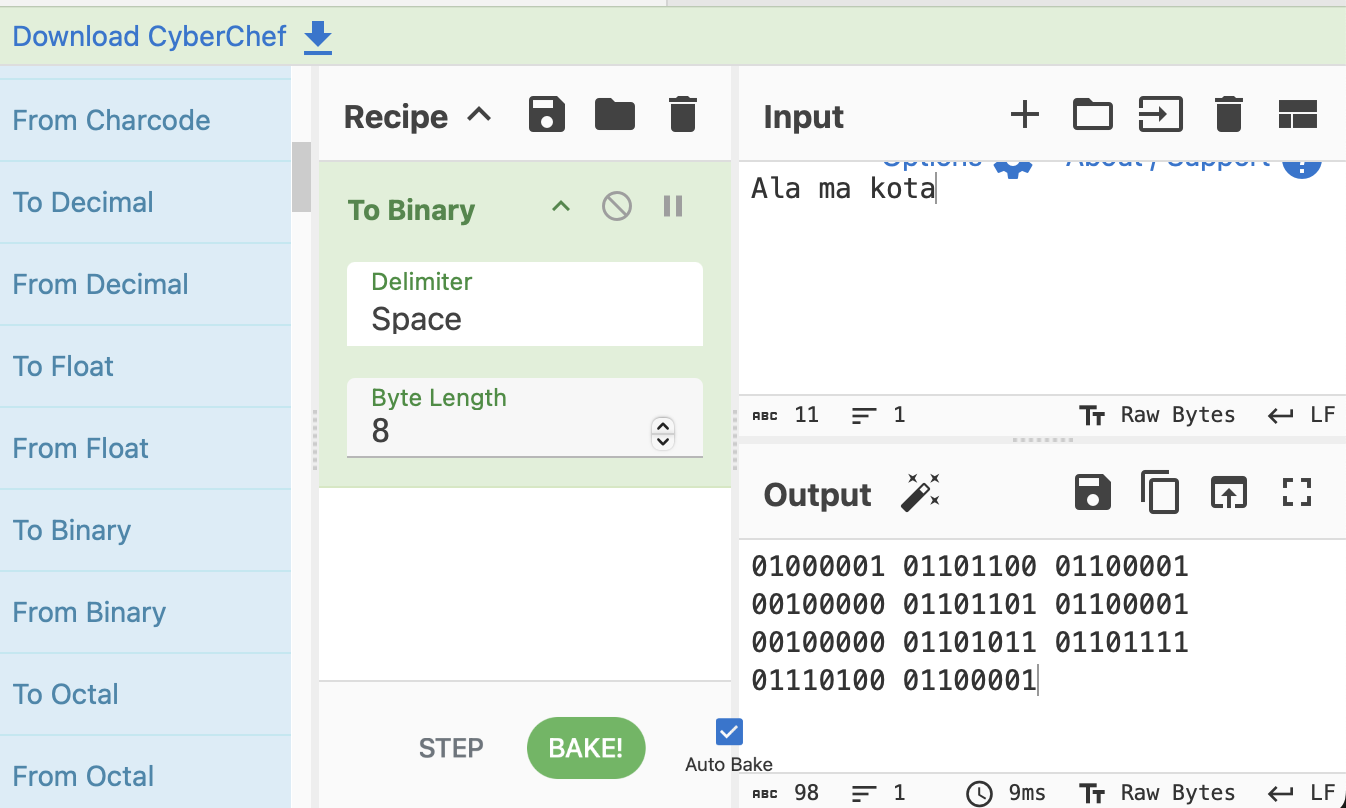Load a recipe via folder icon
1346x808 pixels.
click(614, 115)
